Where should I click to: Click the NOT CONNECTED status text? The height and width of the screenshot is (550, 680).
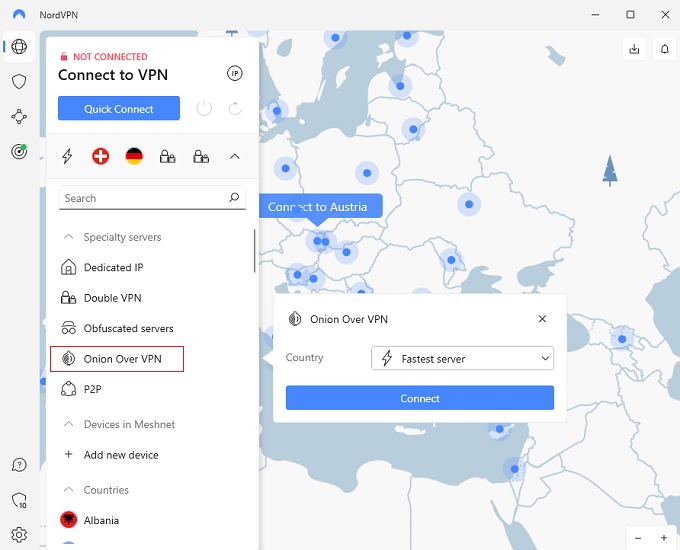[110, 57]
